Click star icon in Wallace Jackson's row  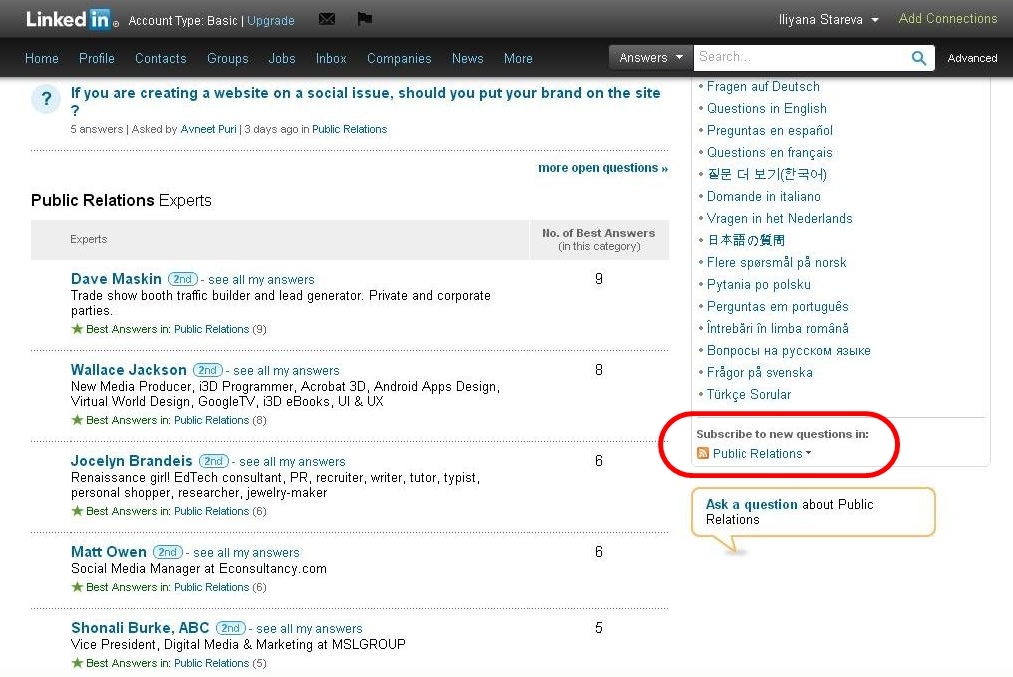(x=77, y=420)
